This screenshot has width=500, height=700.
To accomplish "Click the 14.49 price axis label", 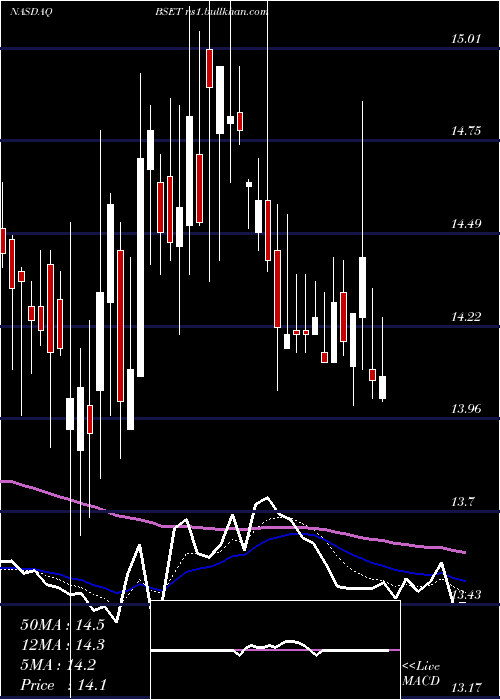I will tap(466, 224).
